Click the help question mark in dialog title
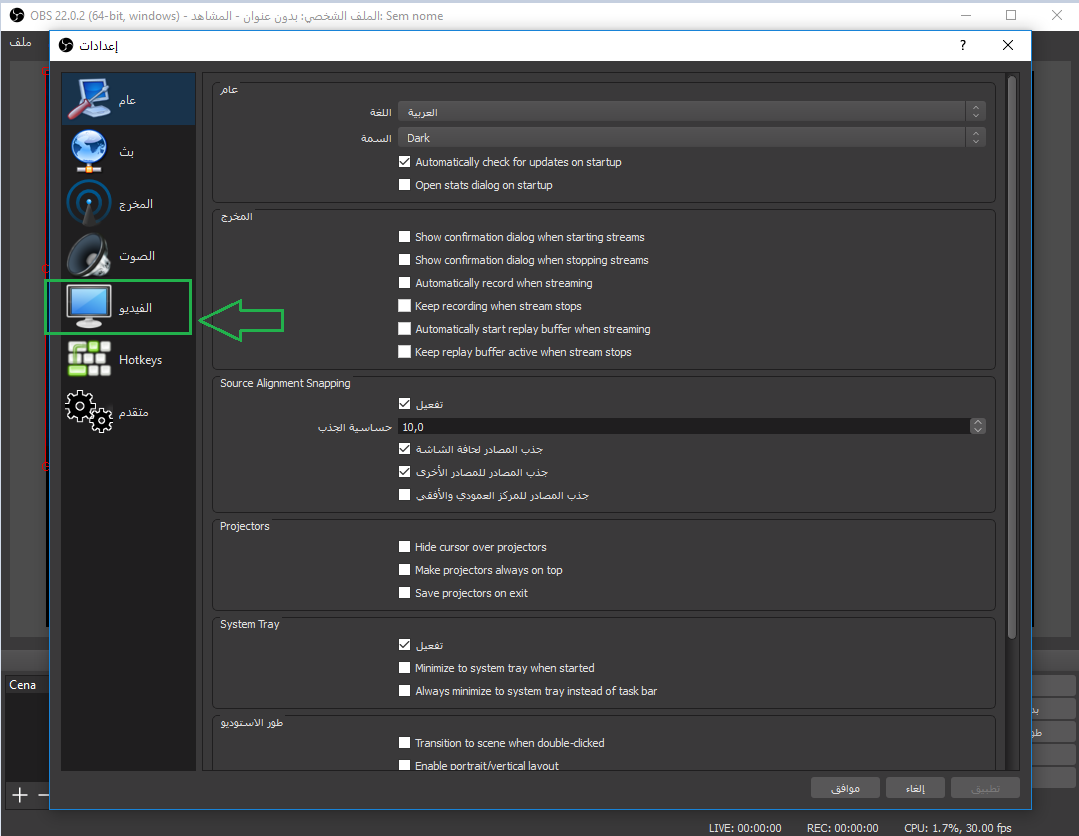Viewport: 1079px width, 836px height. point(963,45)
